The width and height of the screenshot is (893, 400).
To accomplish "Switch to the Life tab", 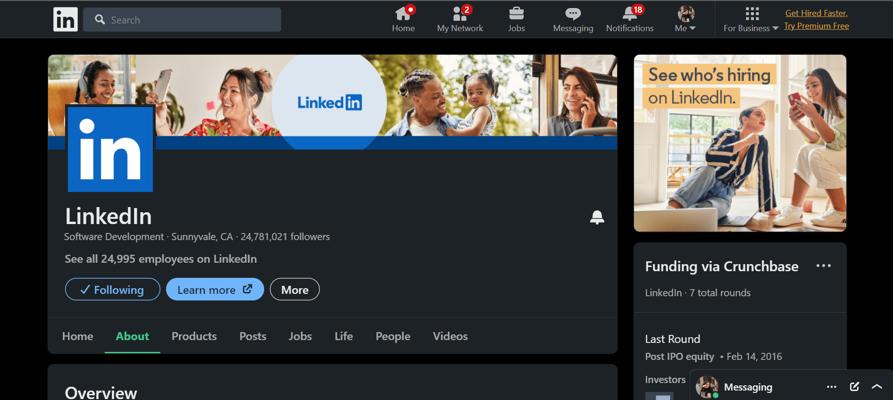I will tap(343, 336).
